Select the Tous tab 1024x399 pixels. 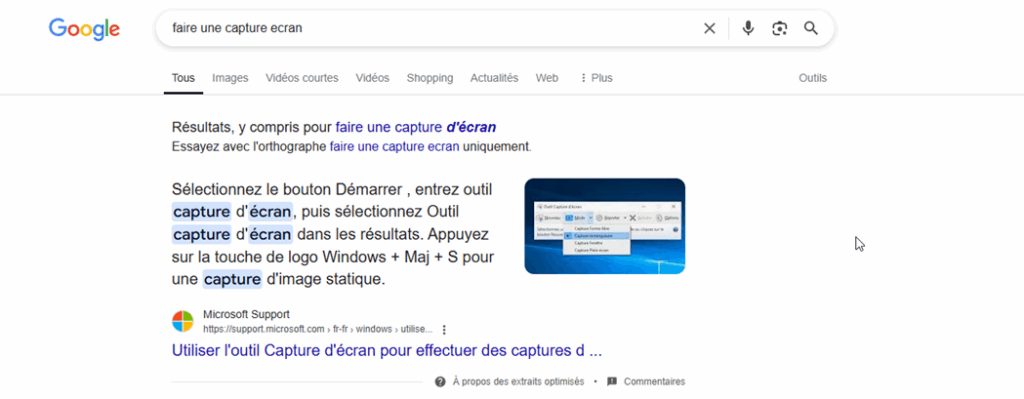184,78
